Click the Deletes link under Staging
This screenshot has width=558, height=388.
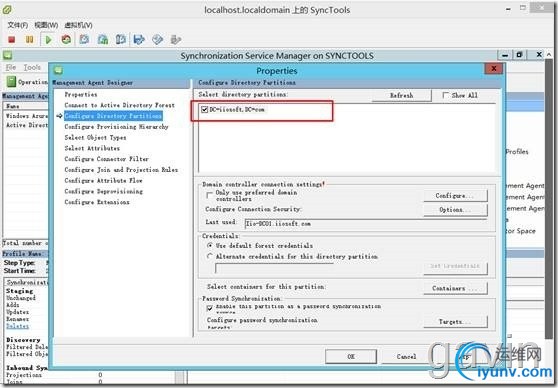tap(17, 326)
